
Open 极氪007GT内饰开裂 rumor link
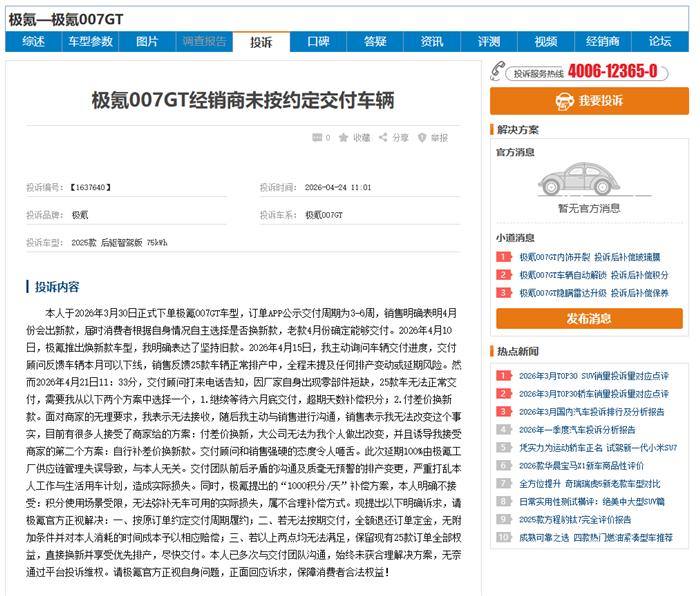(554, 257)
